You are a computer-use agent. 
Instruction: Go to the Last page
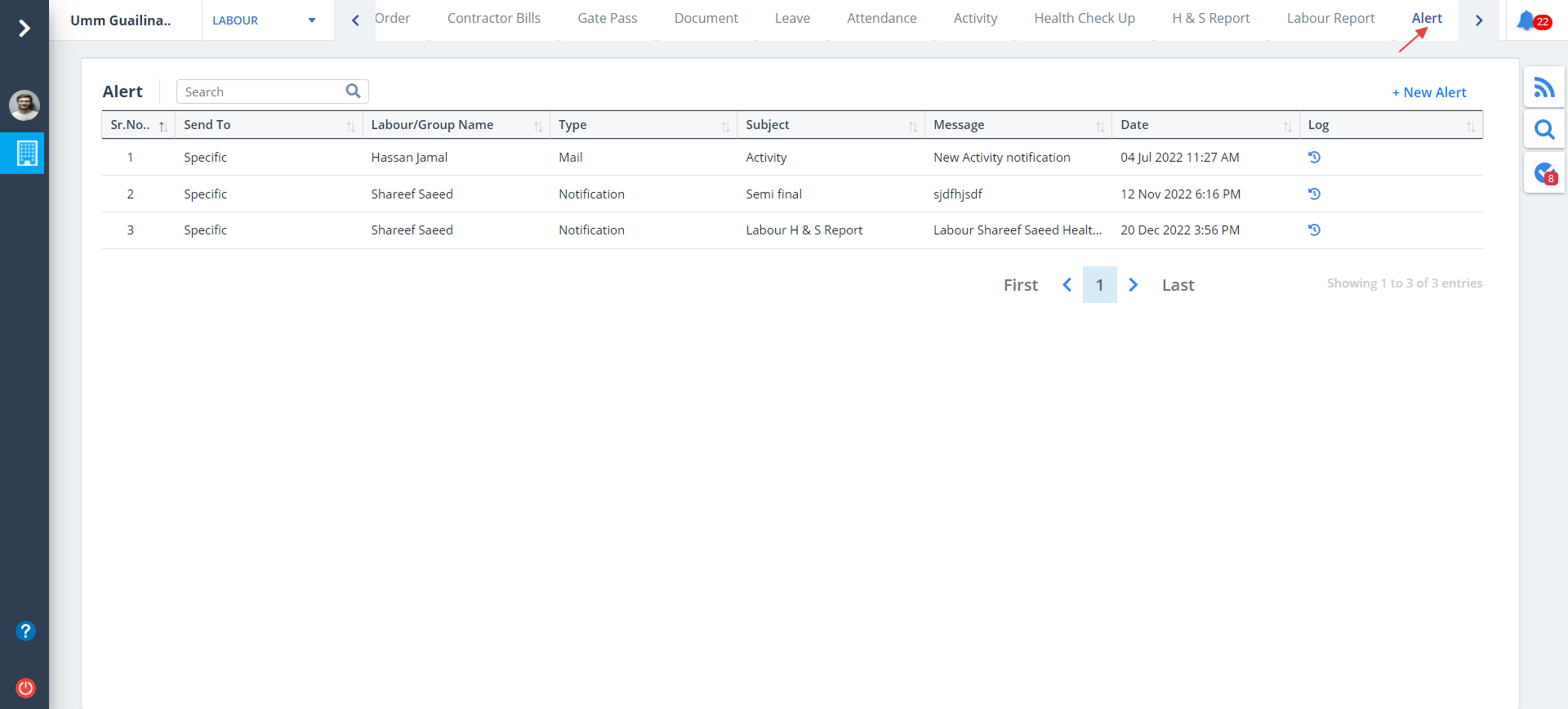pyautogui.click(x=1178, y=285)
